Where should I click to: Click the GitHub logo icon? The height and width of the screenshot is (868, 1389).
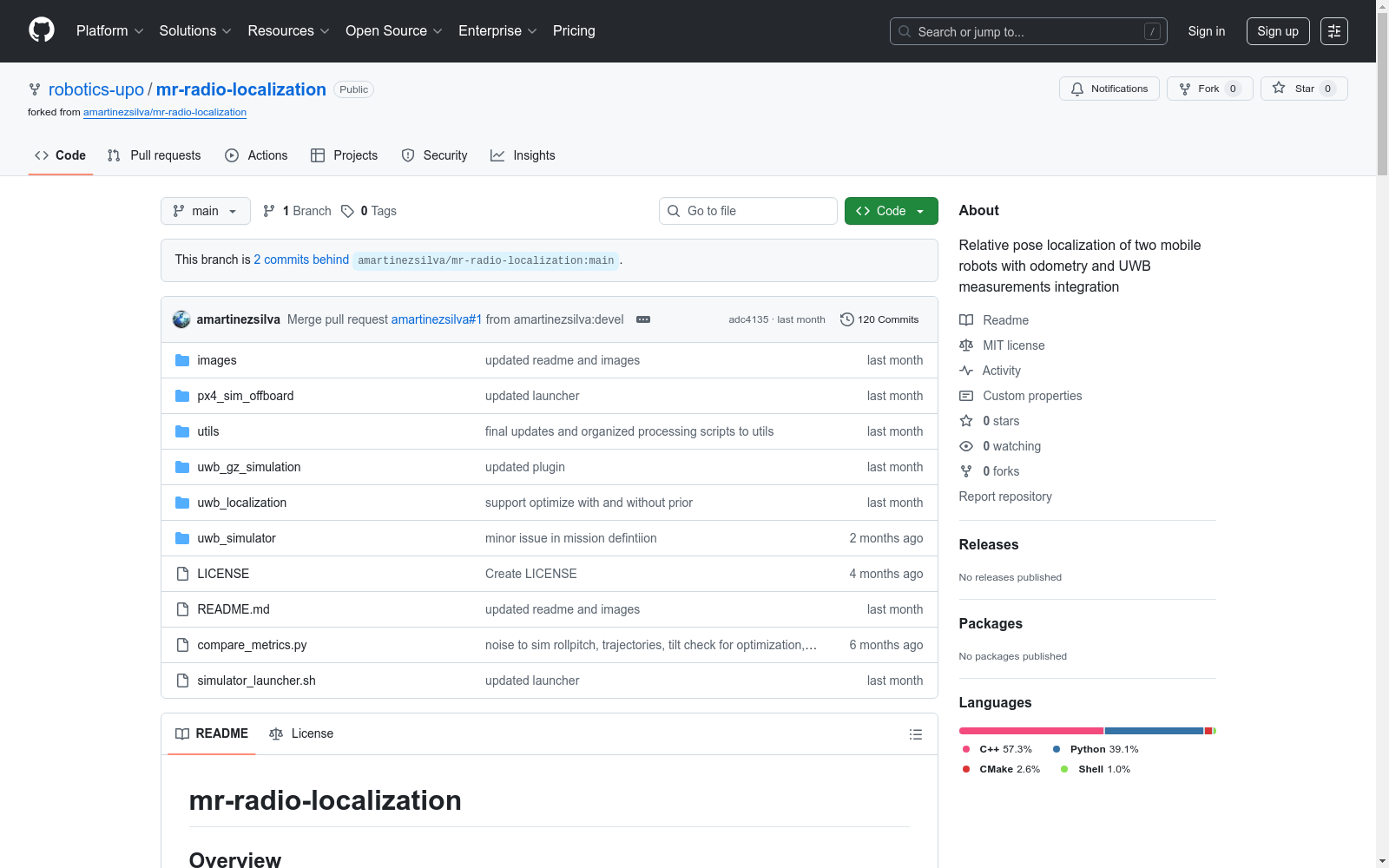click(42, 30)
